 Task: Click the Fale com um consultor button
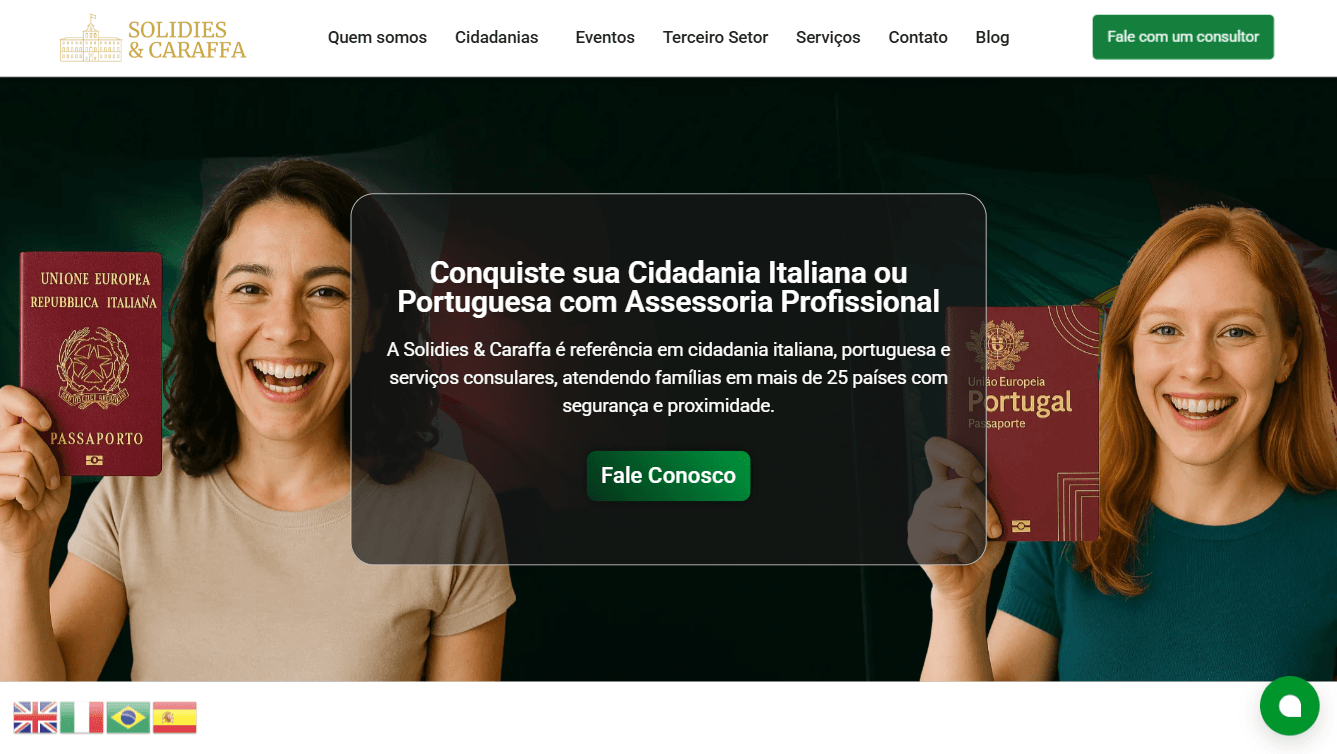[x=1183, y=37]
